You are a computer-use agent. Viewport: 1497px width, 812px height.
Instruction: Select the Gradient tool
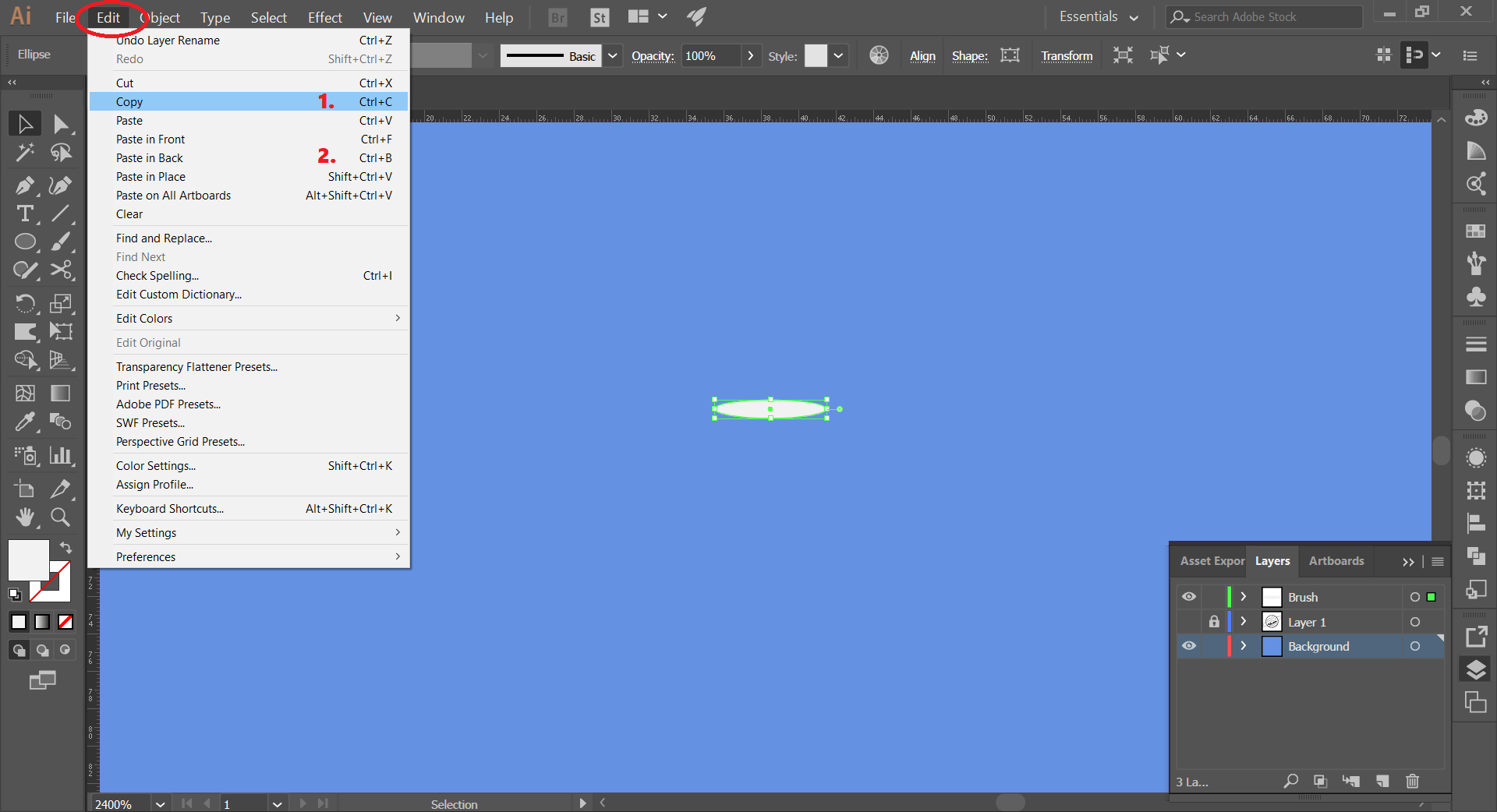click(x=61, y=394)
